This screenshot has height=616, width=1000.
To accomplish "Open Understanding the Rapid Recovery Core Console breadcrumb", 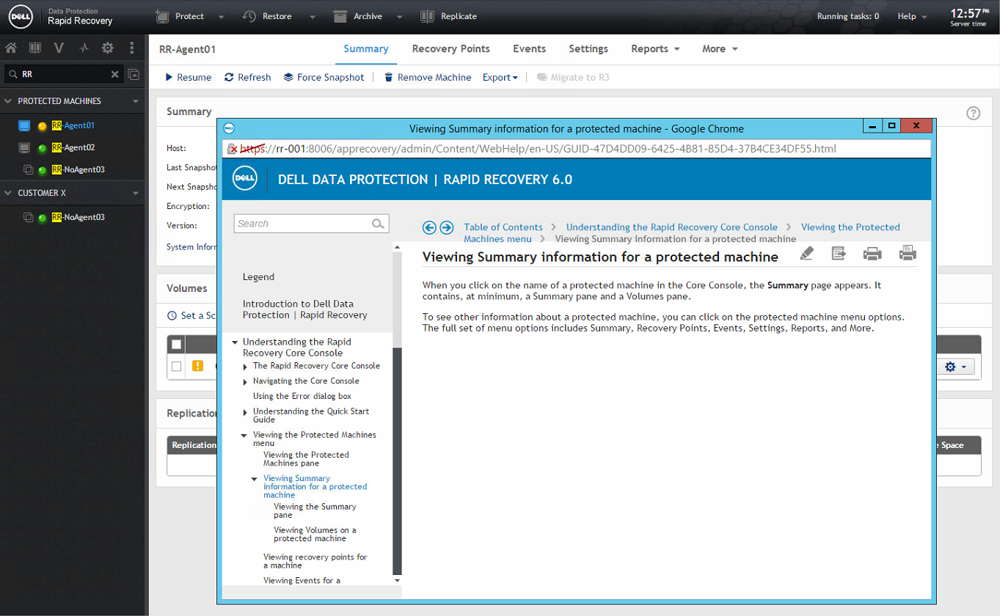I will (672, 227).
